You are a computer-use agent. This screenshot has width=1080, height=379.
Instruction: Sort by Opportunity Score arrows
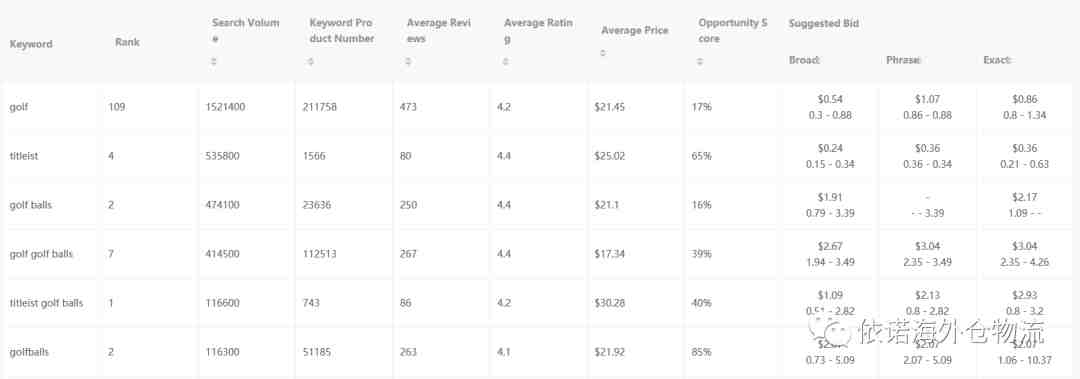click(x=700, y=61)
